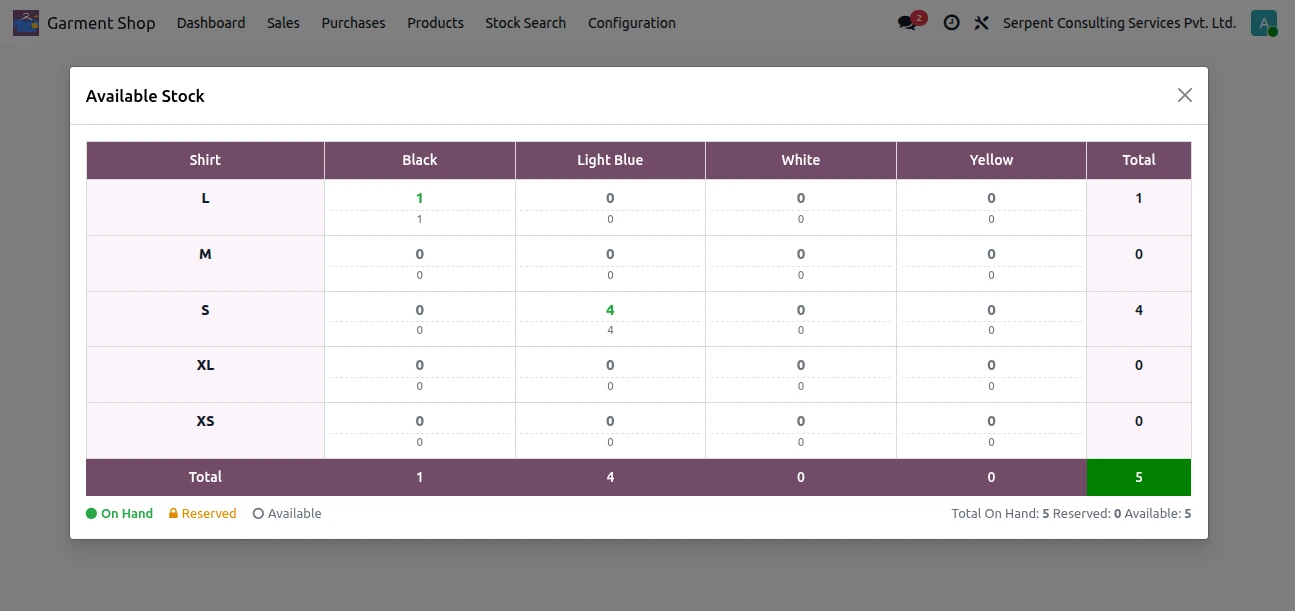Click the L row total value 1
Screen dimensions: 1295x611
coord(1139,198)
